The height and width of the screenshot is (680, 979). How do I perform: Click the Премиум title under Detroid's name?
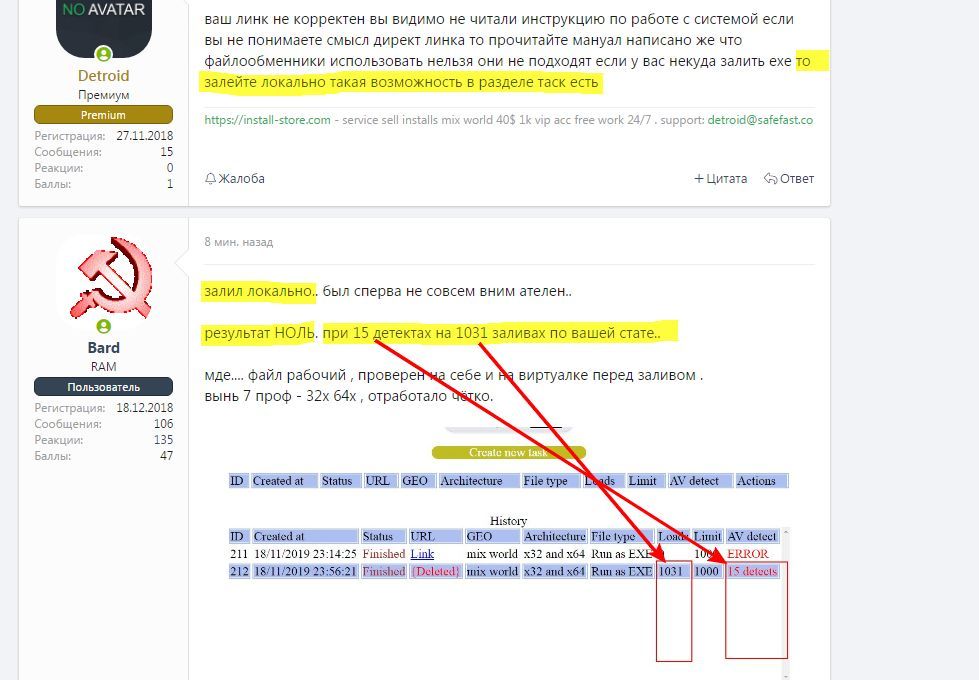pos(104,95)
